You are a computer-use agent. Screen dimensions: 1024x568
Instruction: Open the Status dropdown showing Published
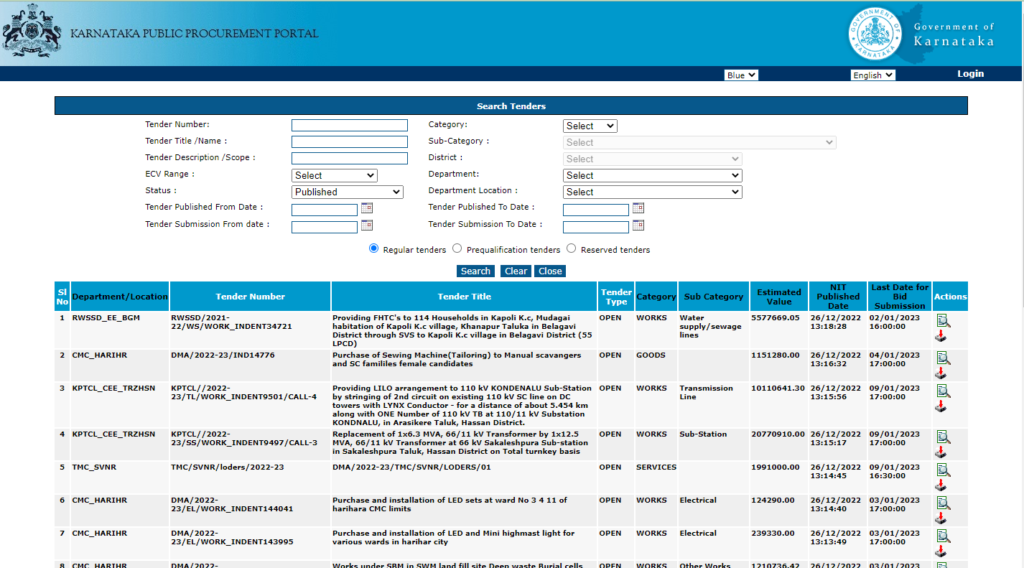[347, 192]
